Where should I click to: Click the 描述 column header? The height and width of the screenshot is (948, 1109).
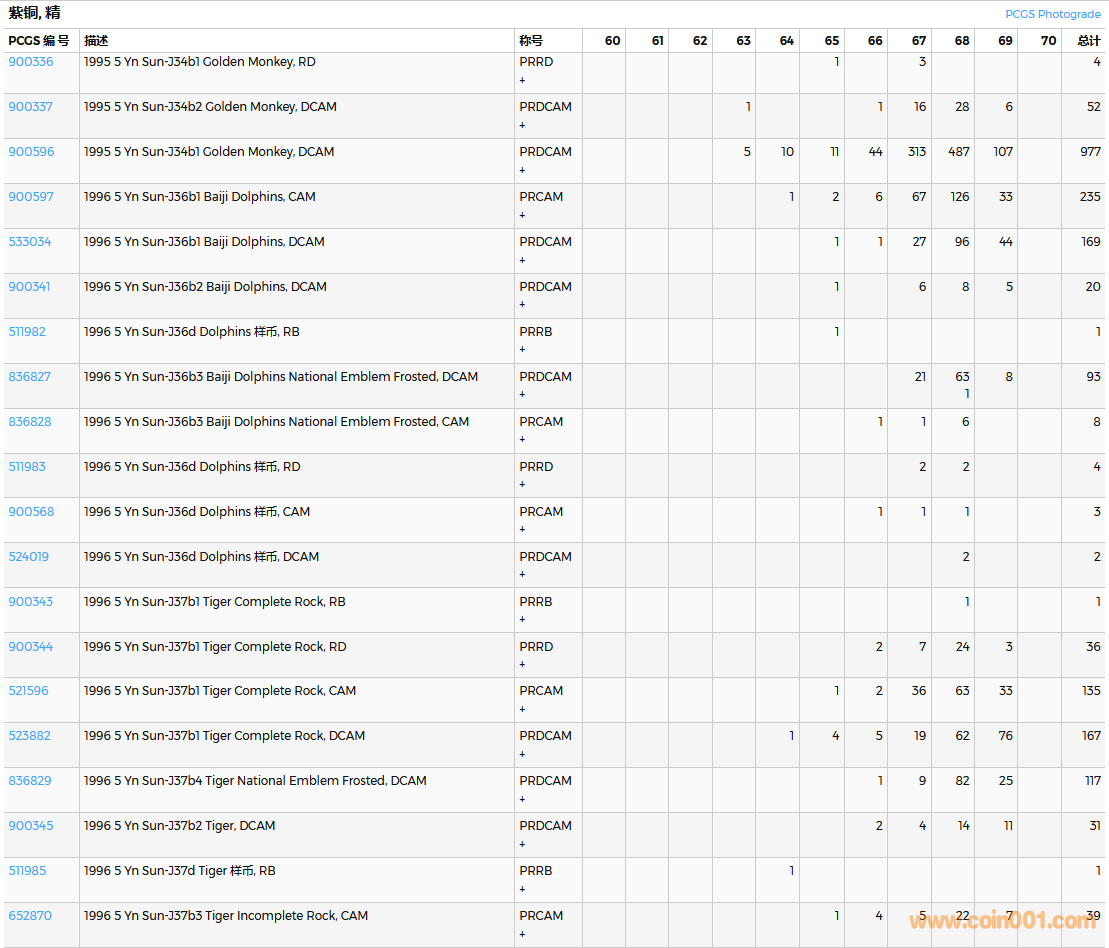pyautogui.click(x=96, y=41)
